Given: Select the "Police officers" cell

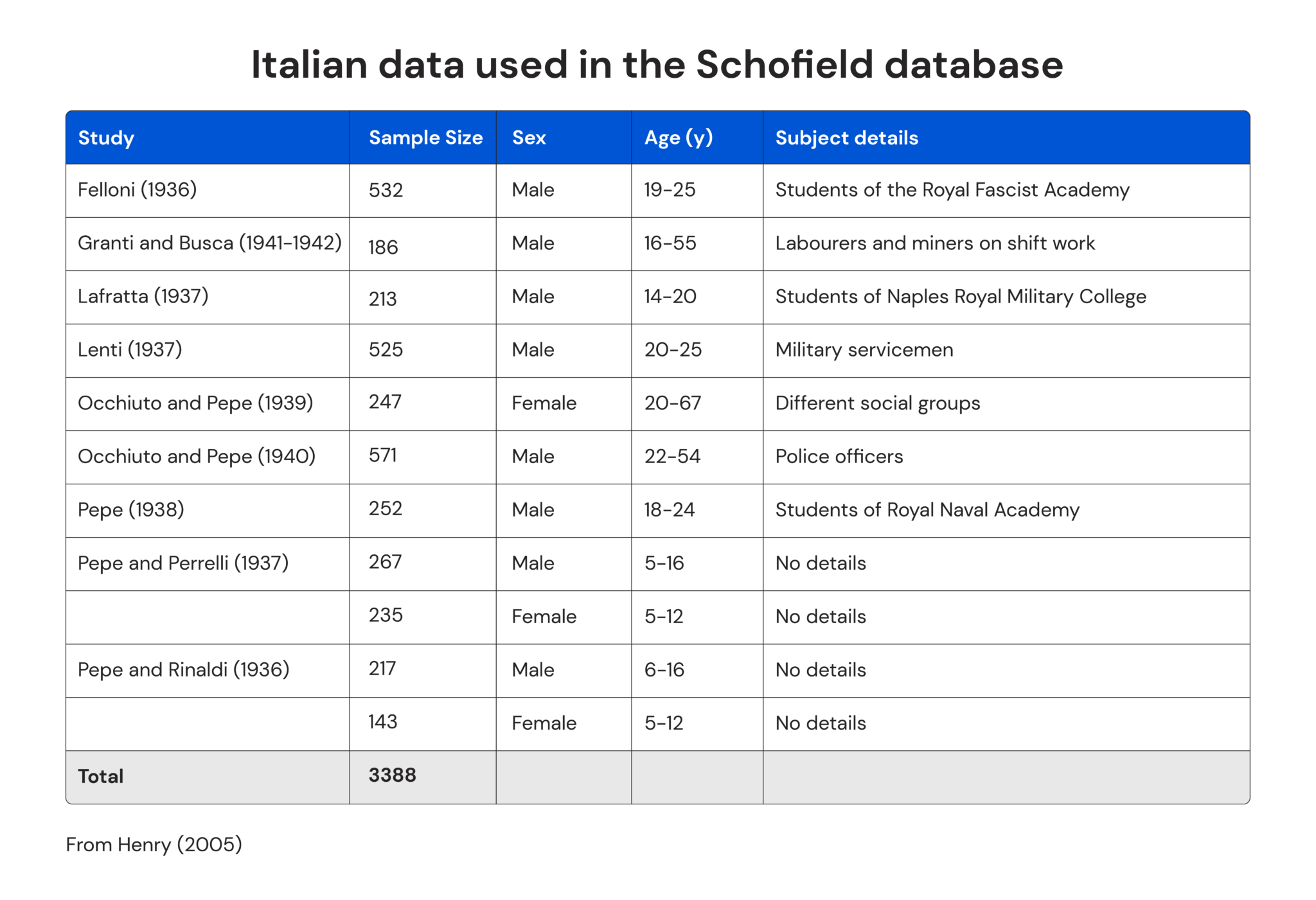Looking at the screenshot, I should pos(839,457).
